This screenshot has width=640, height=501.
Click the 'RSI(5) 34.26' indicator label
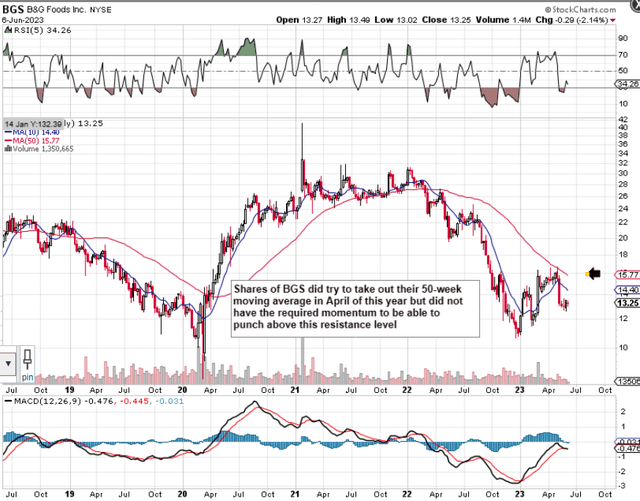tap(42, 30)
